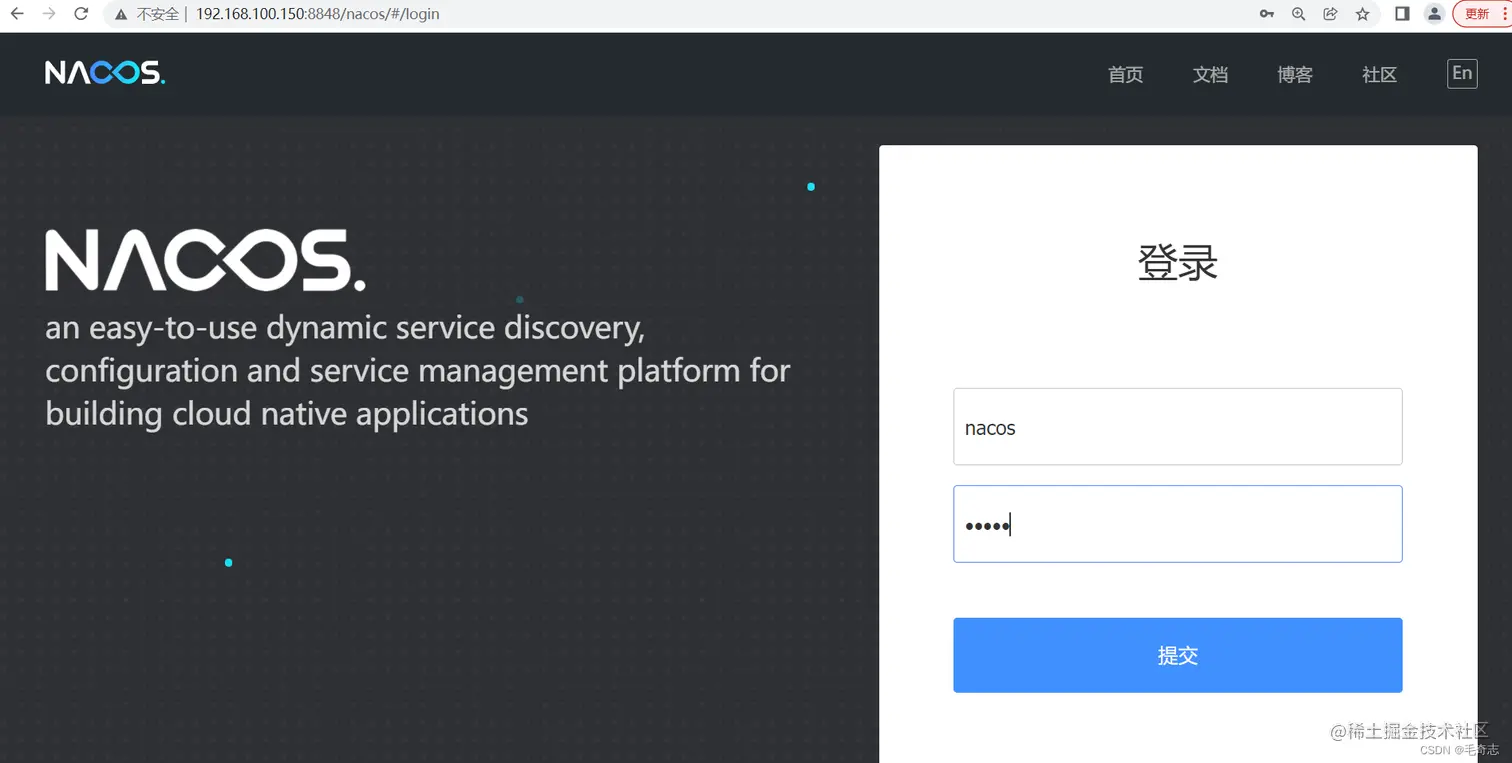This screenshot has width=1512, height=763.
Task: Reload the page with refresh icon
Action: (x=81, y=14)
